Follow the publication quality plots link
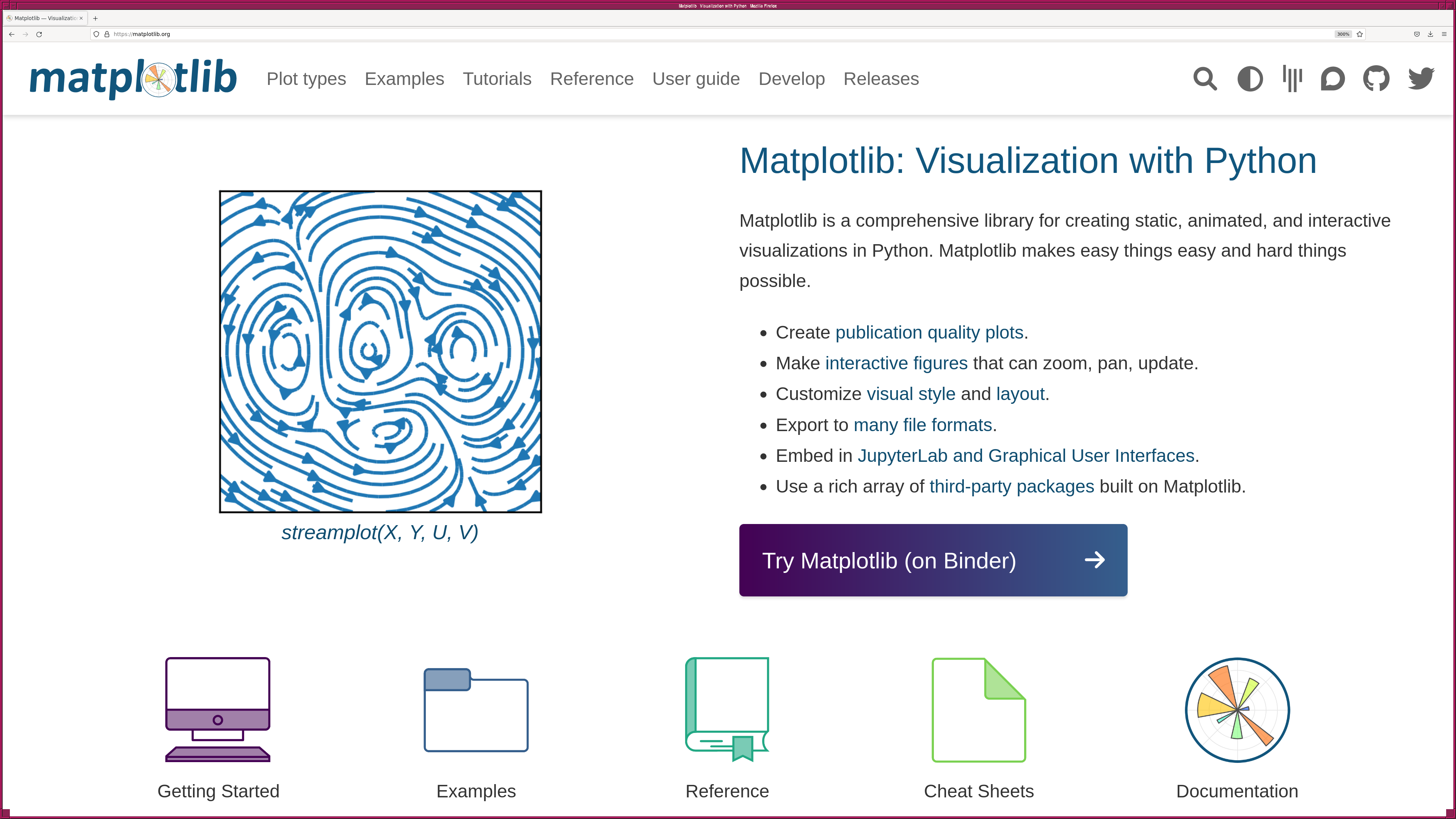Screen dimensions: 1456x819 click(x=929, y=333)
